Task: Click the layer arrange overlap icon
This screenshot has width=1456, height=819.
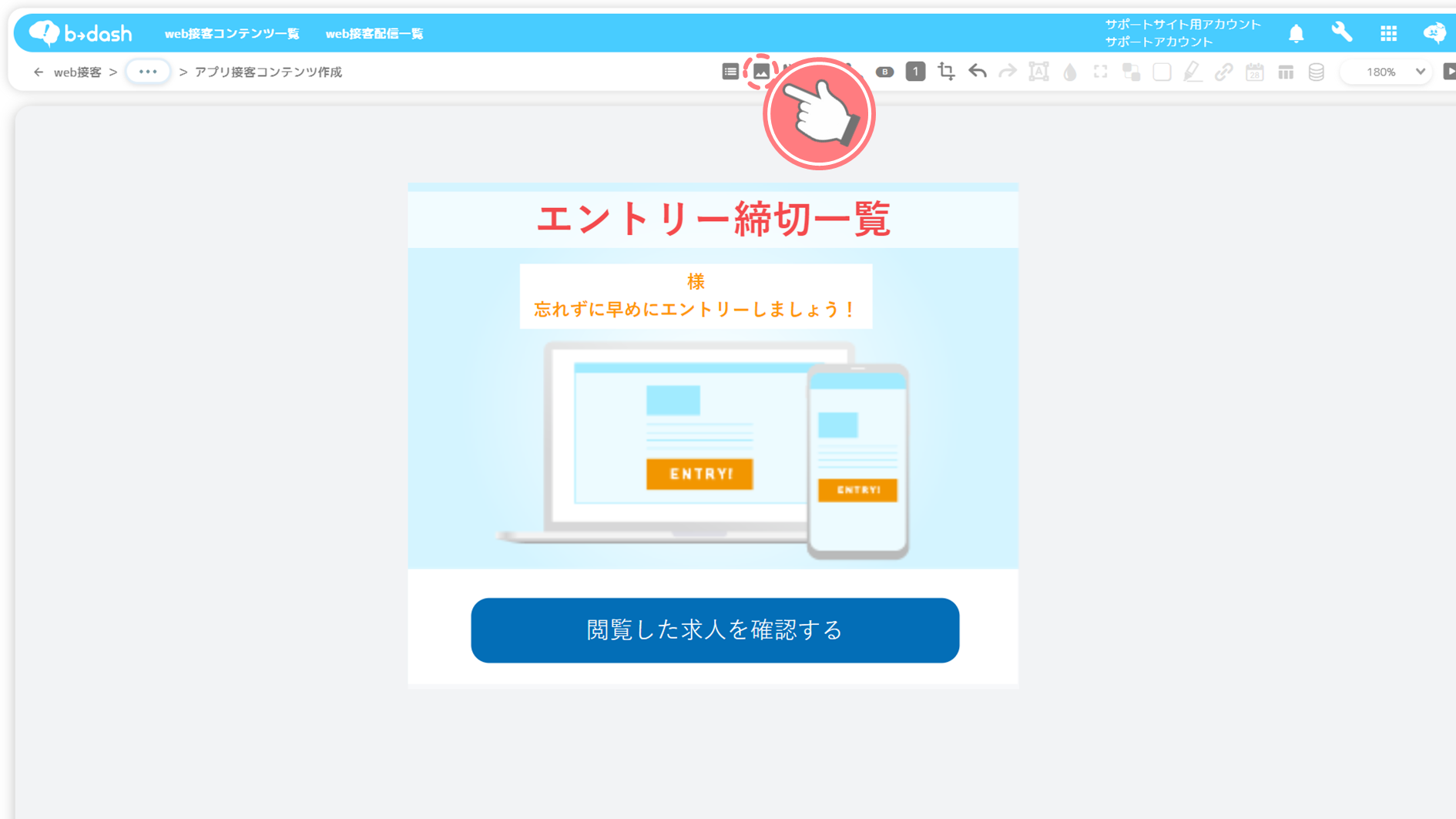Action: (1131, 72)
